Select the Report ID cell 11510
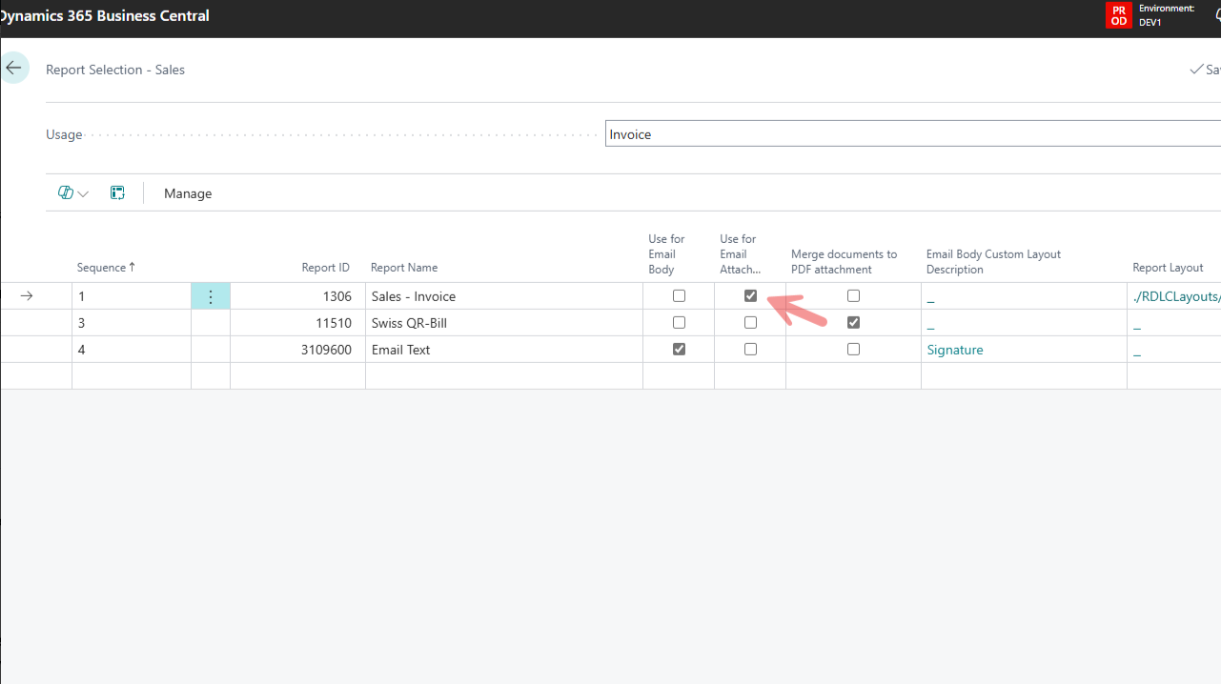This screenshot has width=1221, height=684. tap(298, 323)
